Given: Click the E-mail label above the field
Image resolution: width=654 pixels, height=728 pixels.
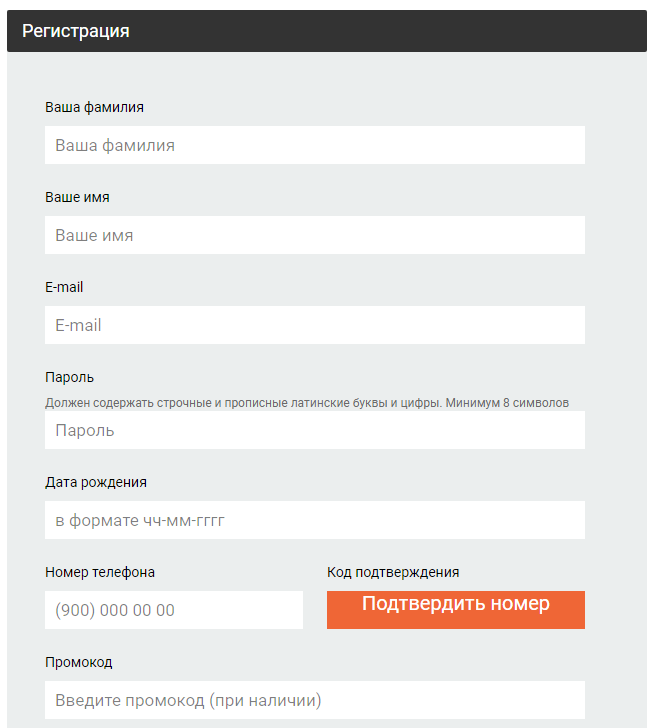Looking at the screenshot, I should point(64,287).
